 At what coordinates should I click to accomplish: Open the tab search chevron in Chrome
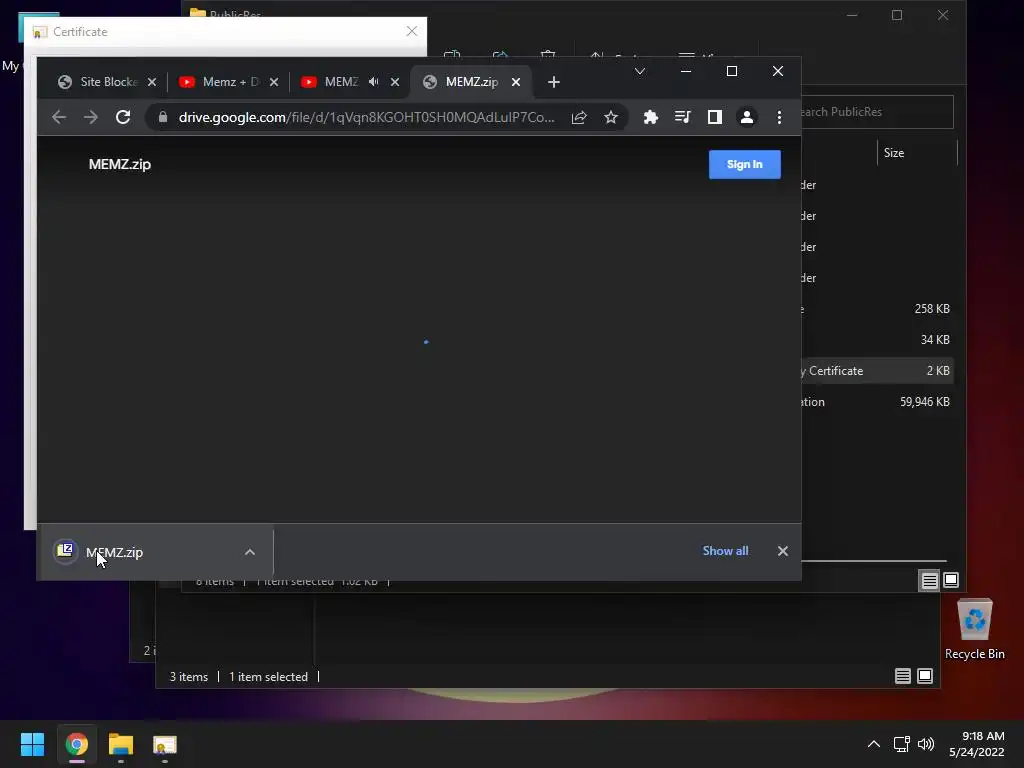tap(640, 71)
